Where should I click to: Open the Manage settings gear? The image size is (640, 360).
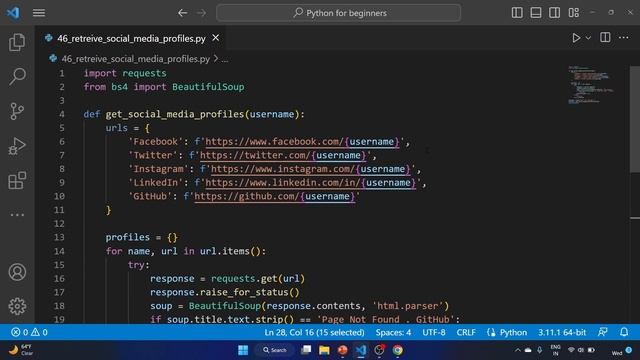(x=17, y=306)
